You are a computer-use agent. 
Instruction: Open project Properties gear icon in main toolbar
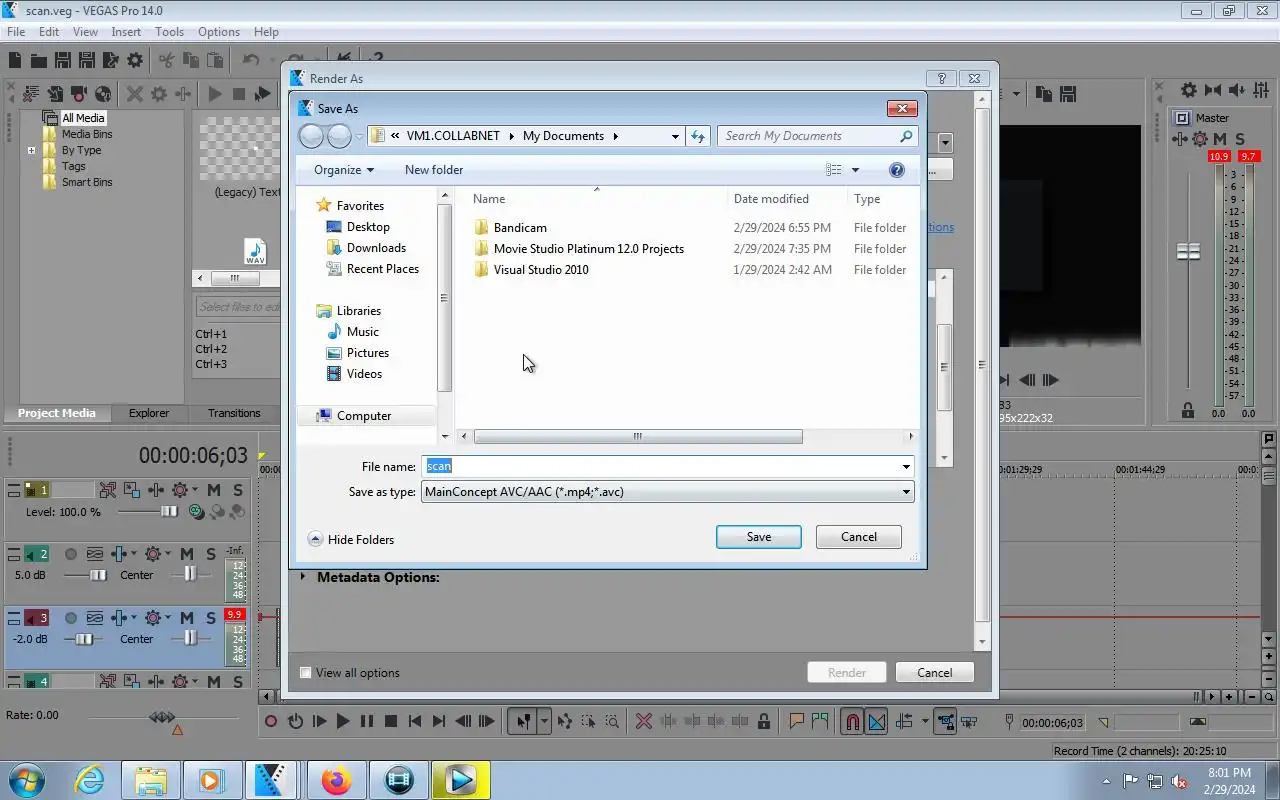point(135,61)
